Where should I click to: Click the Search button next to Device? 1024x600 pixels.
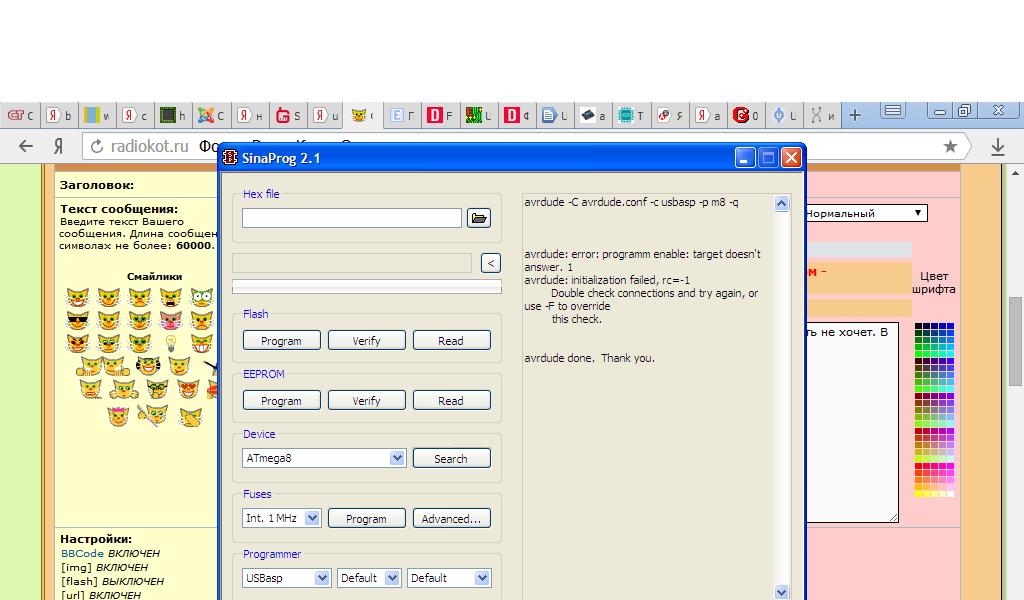(450, 458)
